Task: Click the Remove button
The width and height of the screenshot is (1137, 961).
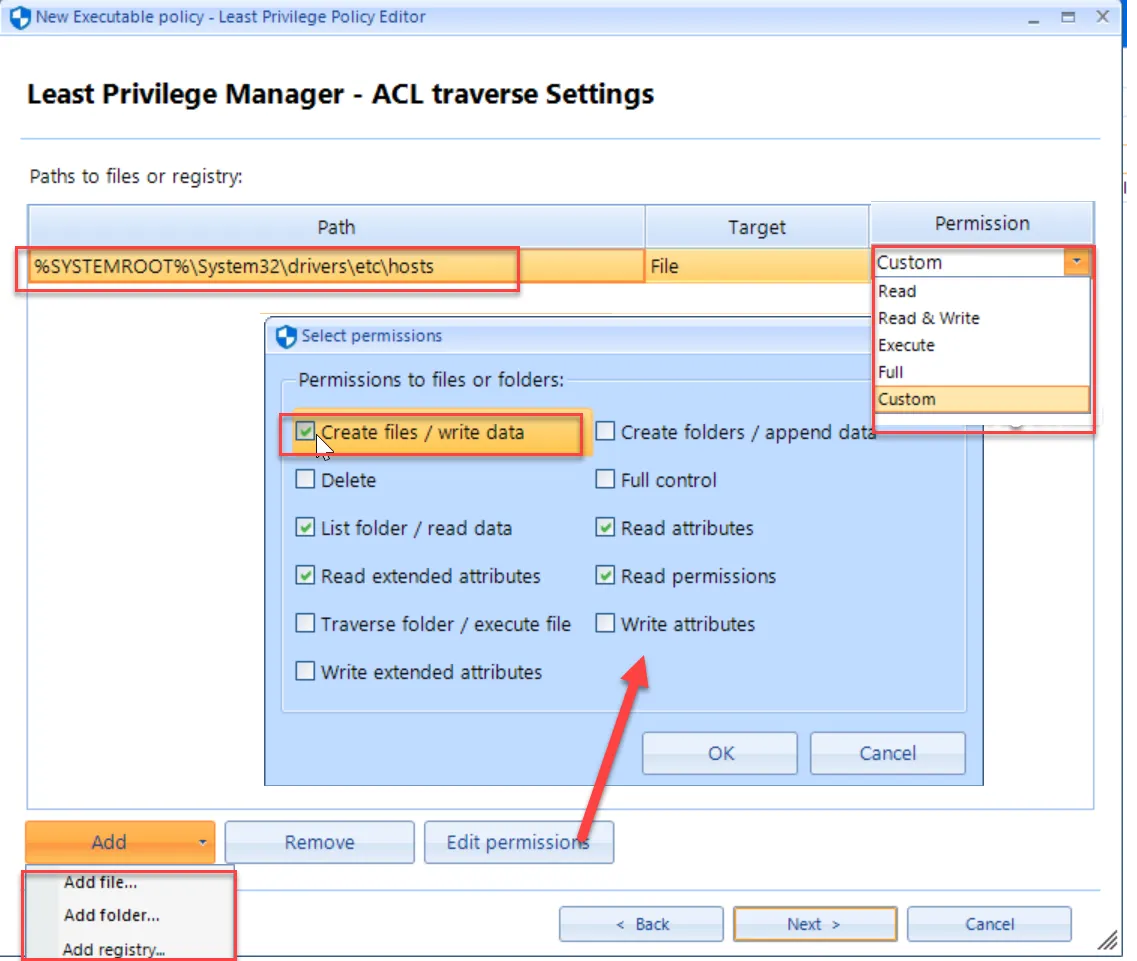Action: coord(319,842)
